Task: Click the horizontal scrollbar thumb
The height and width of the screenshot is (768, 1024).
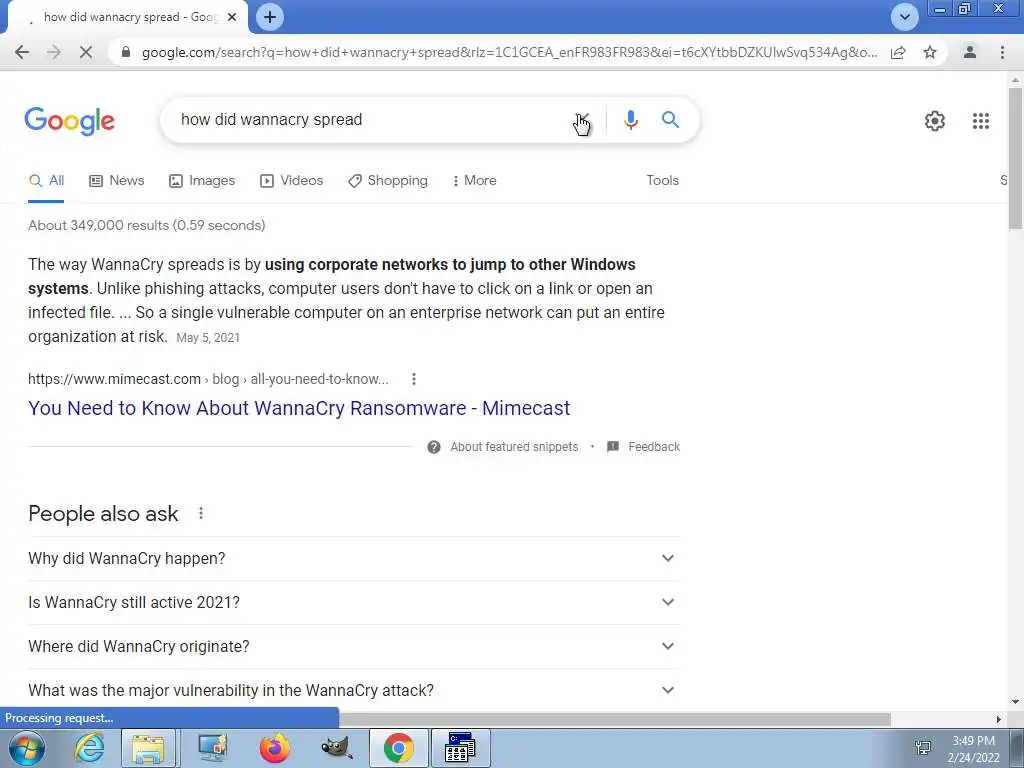Action: click(614, 719)
